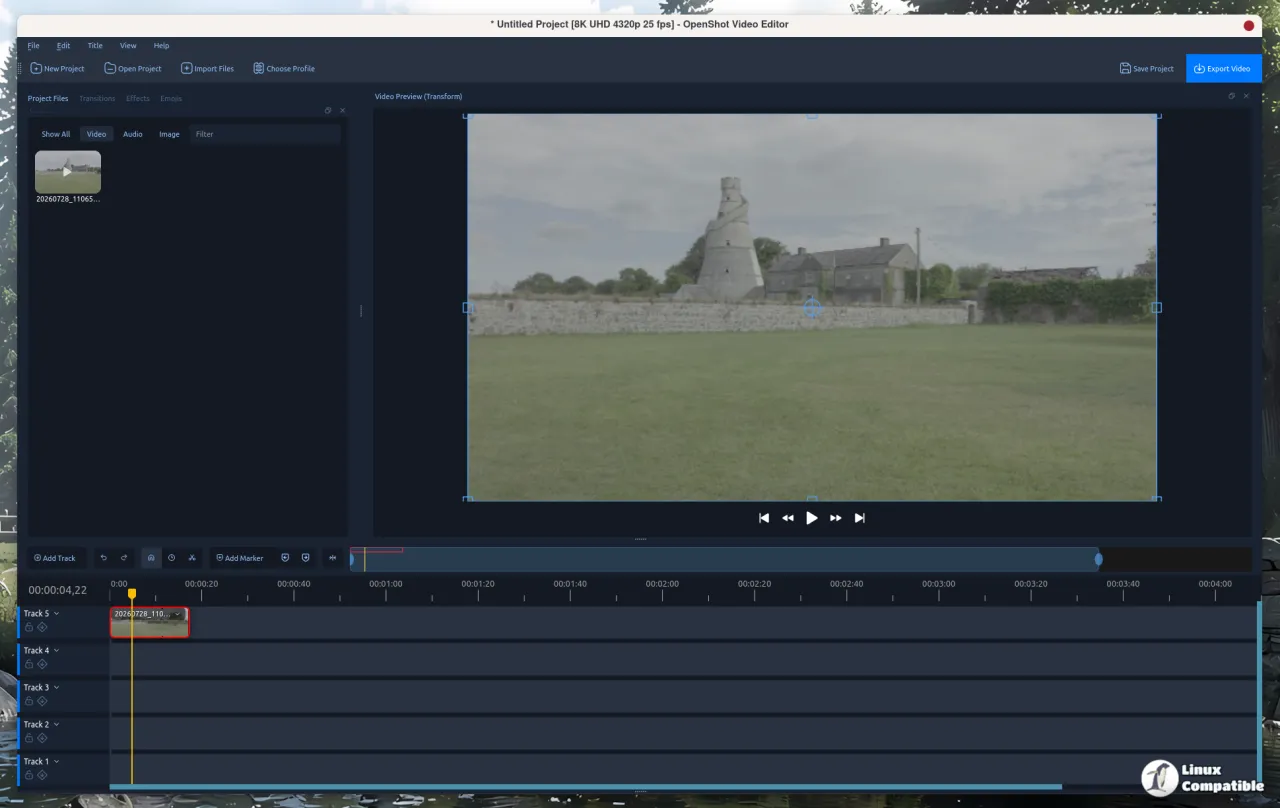Play the video preview
This screenshot has width=1280, height=808.
[812, 518]
